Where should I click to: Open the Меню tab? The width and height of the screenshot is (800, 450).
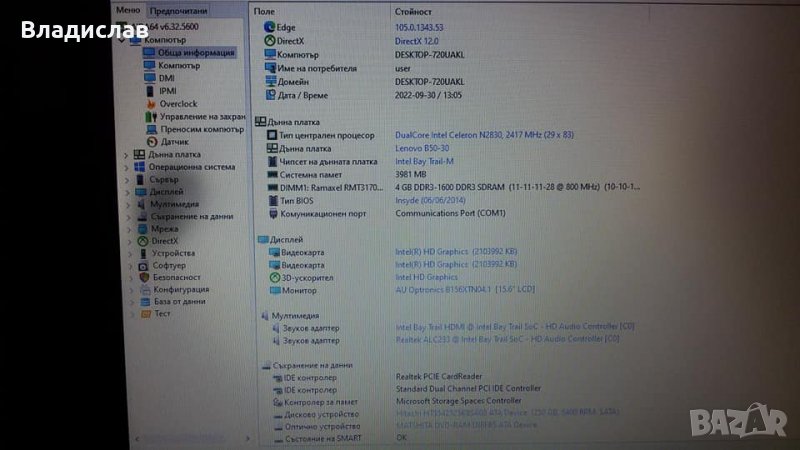[128, 10]
